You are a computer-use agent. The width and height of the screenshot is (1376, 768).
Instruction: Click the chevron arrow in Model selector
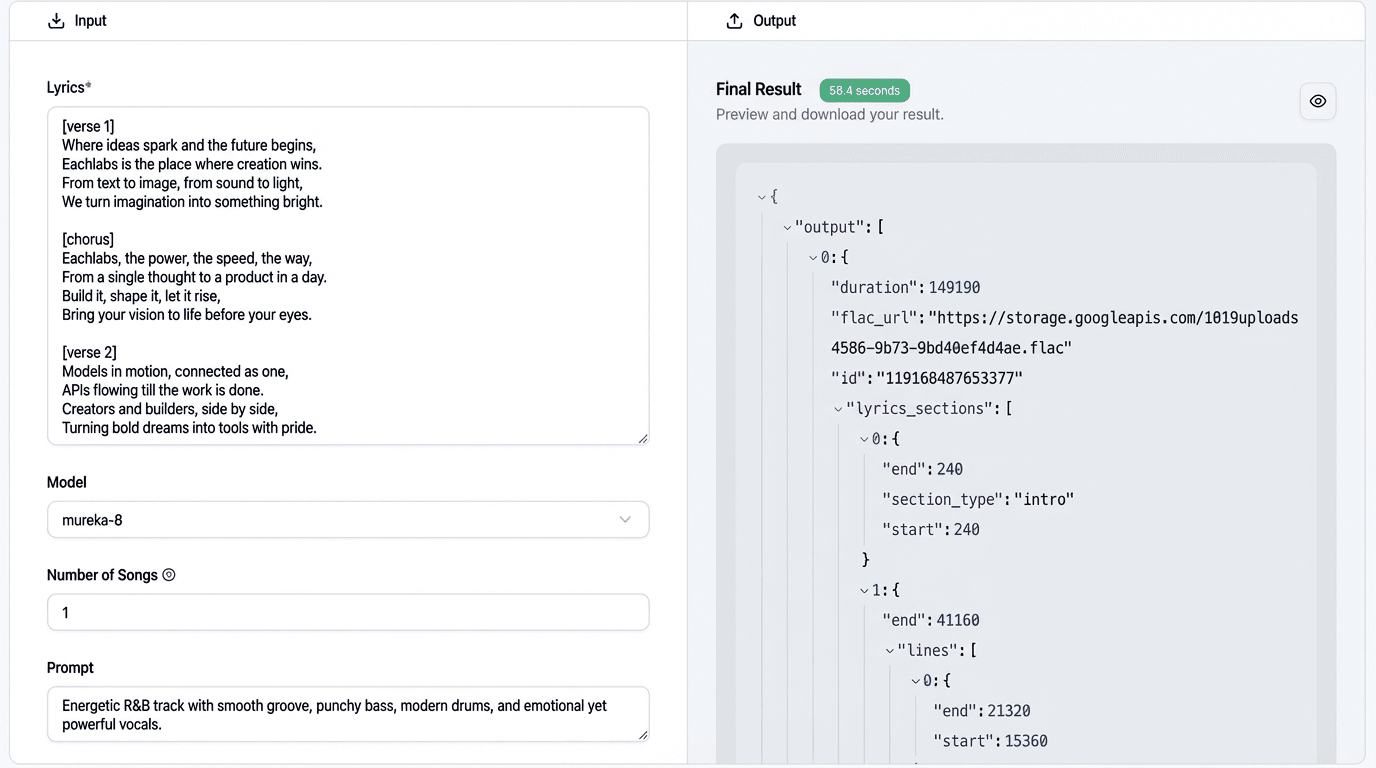[x=625, y=520]
